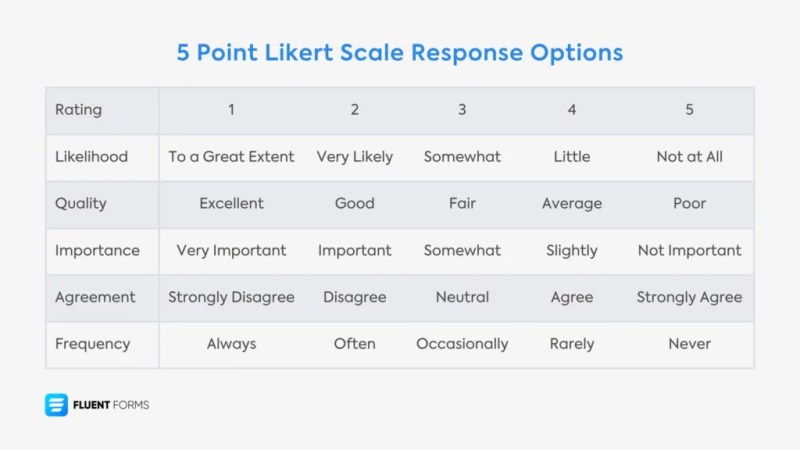The image size is (800, 450).
Task: Click the rating number 3 header
Action: pyautogui.click(x=462, y=110)
